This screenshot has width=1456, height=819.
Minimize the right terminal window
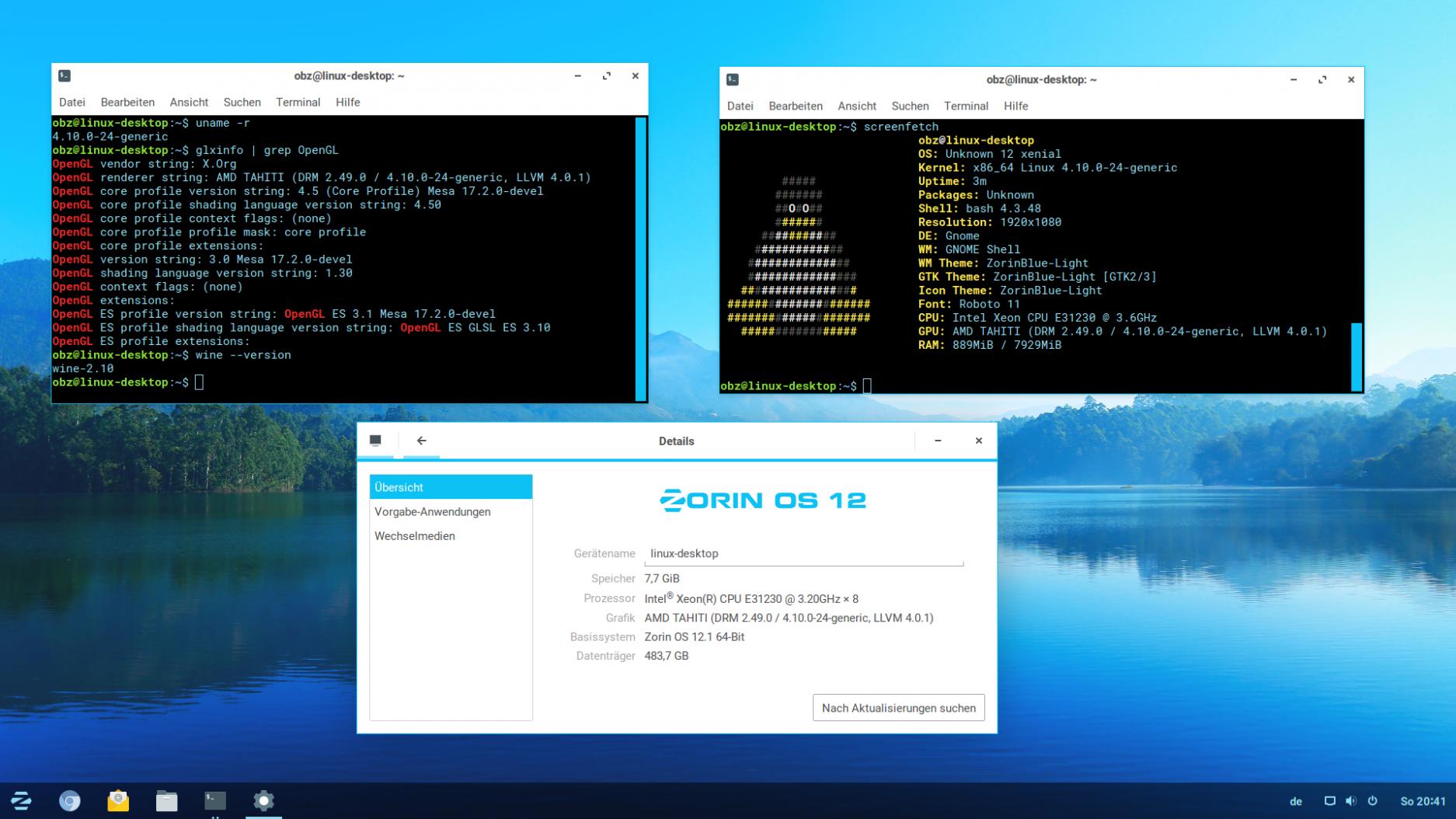pyautogui.click(x=1294, y=79)
